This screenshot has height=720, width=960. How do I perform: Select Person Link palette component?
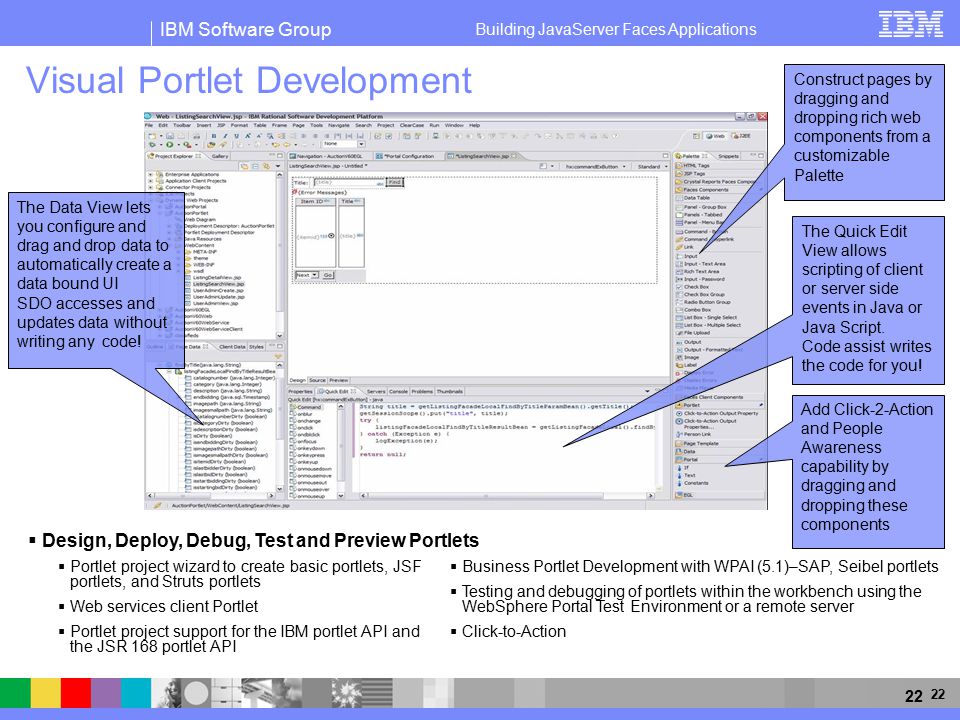694,434
